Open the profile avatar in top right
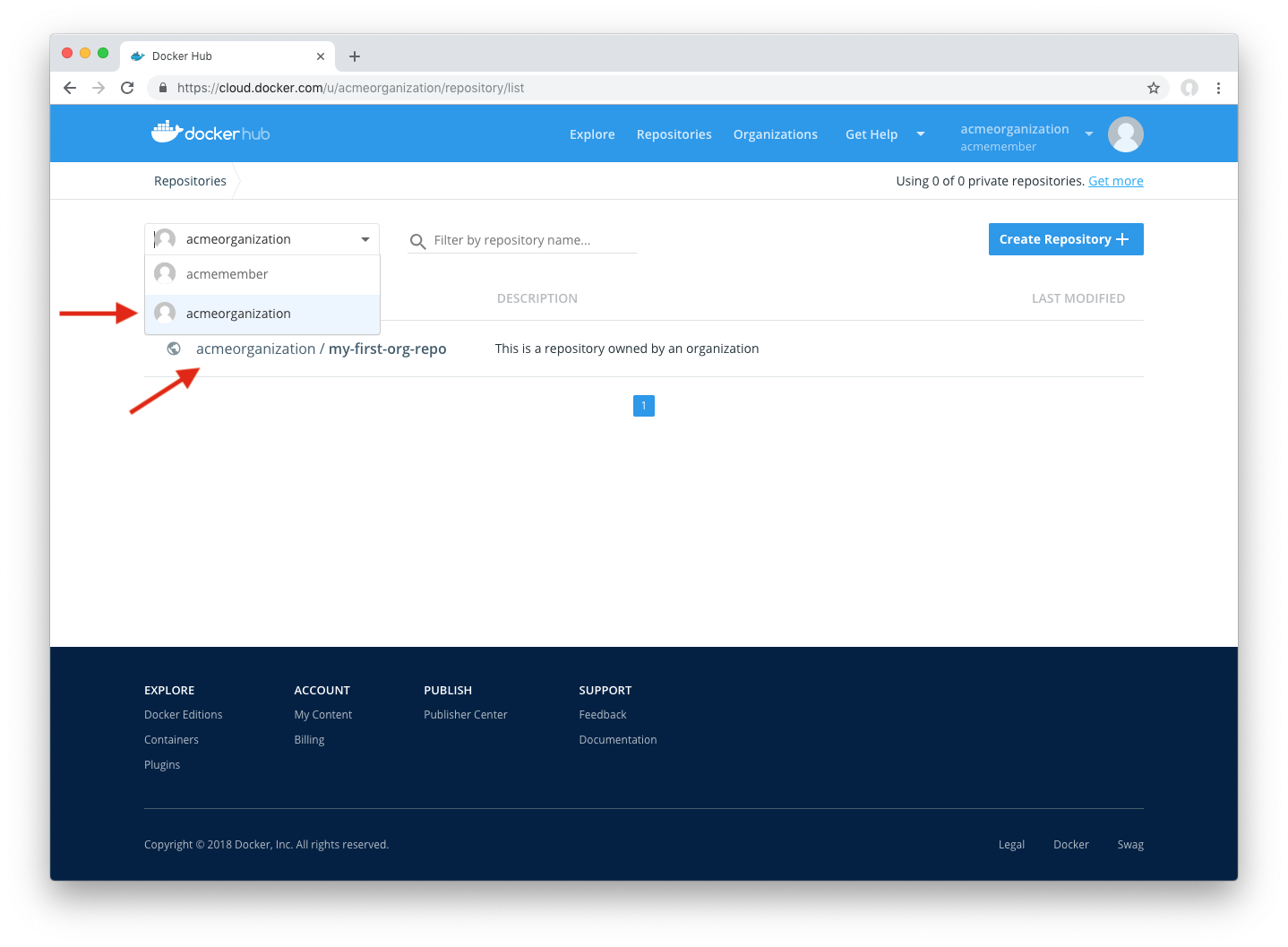Screen dimensions: 1288x947 [1125, 133]
